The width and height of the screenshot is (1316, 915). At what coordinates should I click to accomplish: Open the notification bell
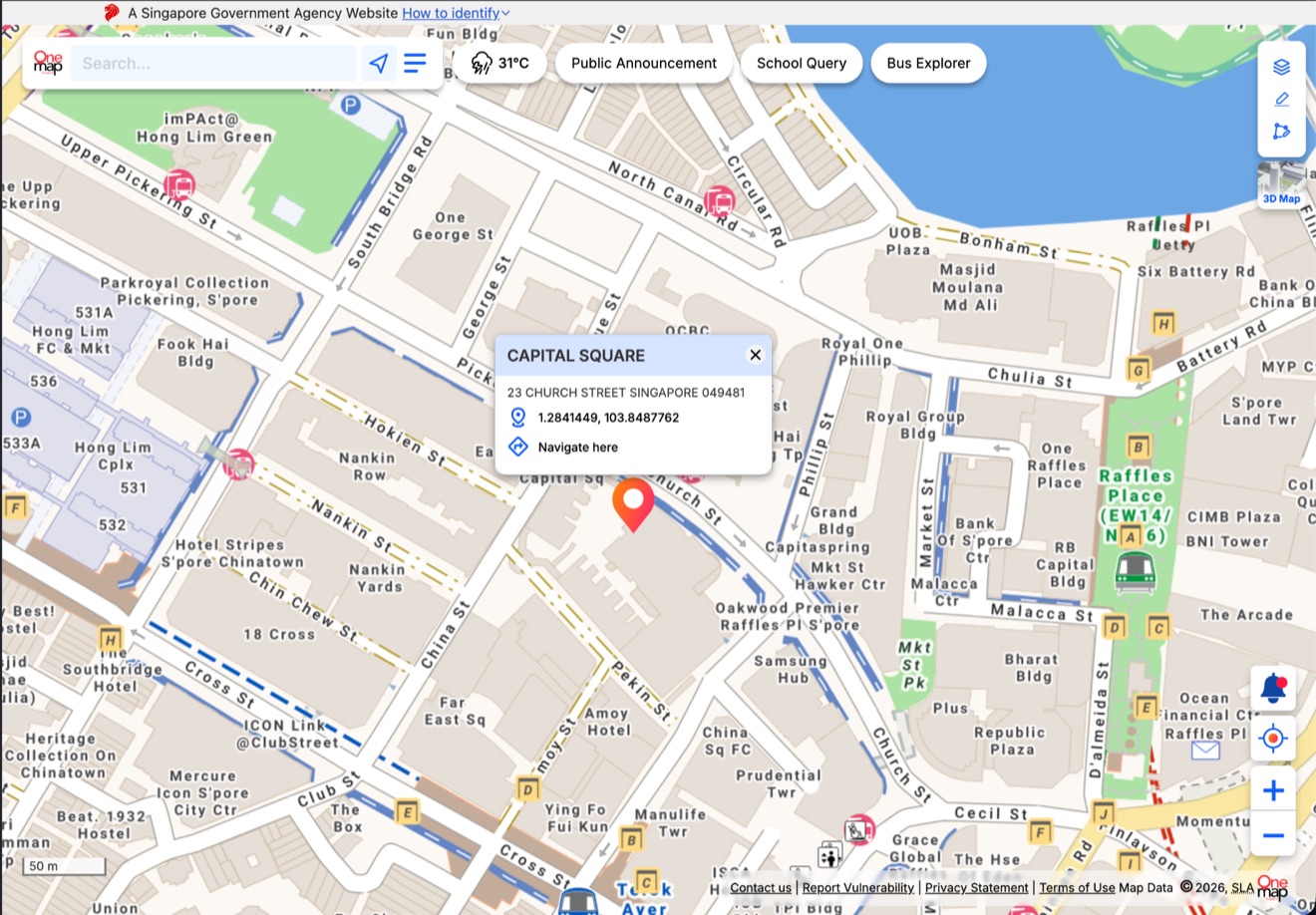tap(1273, 688)
